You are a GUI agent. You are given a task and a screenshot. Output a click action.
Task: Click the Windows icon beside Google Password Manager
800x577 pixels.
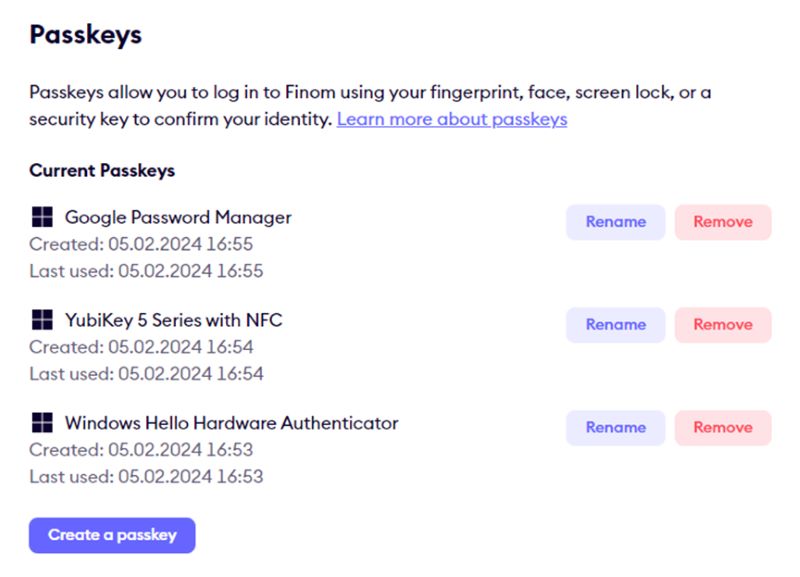point(41,217)
